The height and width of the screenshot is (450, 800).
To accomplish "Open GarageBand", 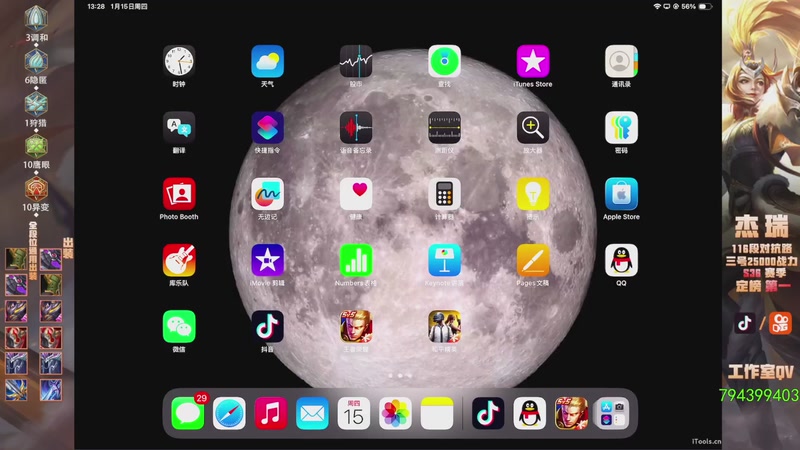I will tap(179, 260).
